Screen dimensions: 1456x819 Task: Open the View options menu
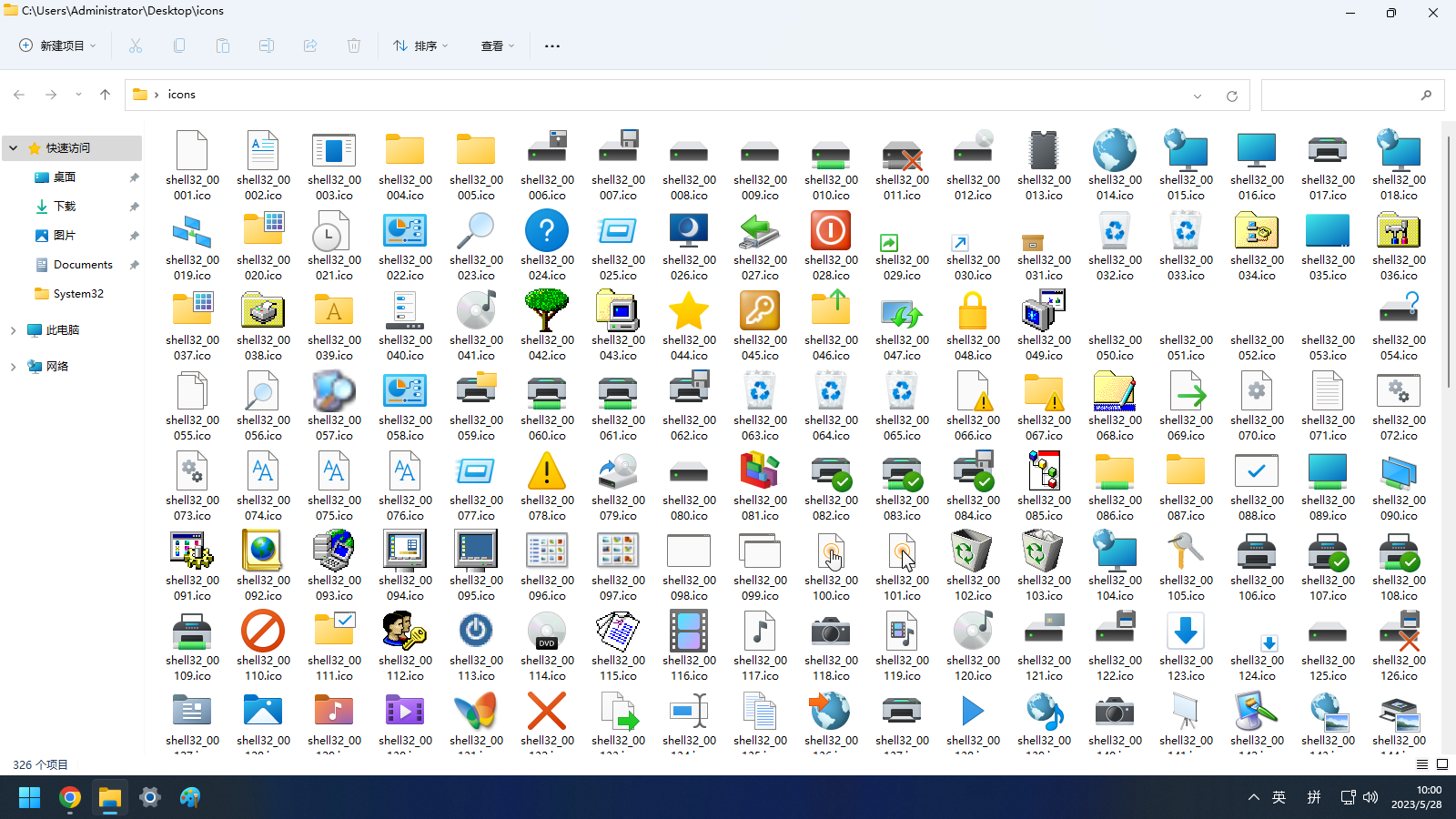point(497,45)
